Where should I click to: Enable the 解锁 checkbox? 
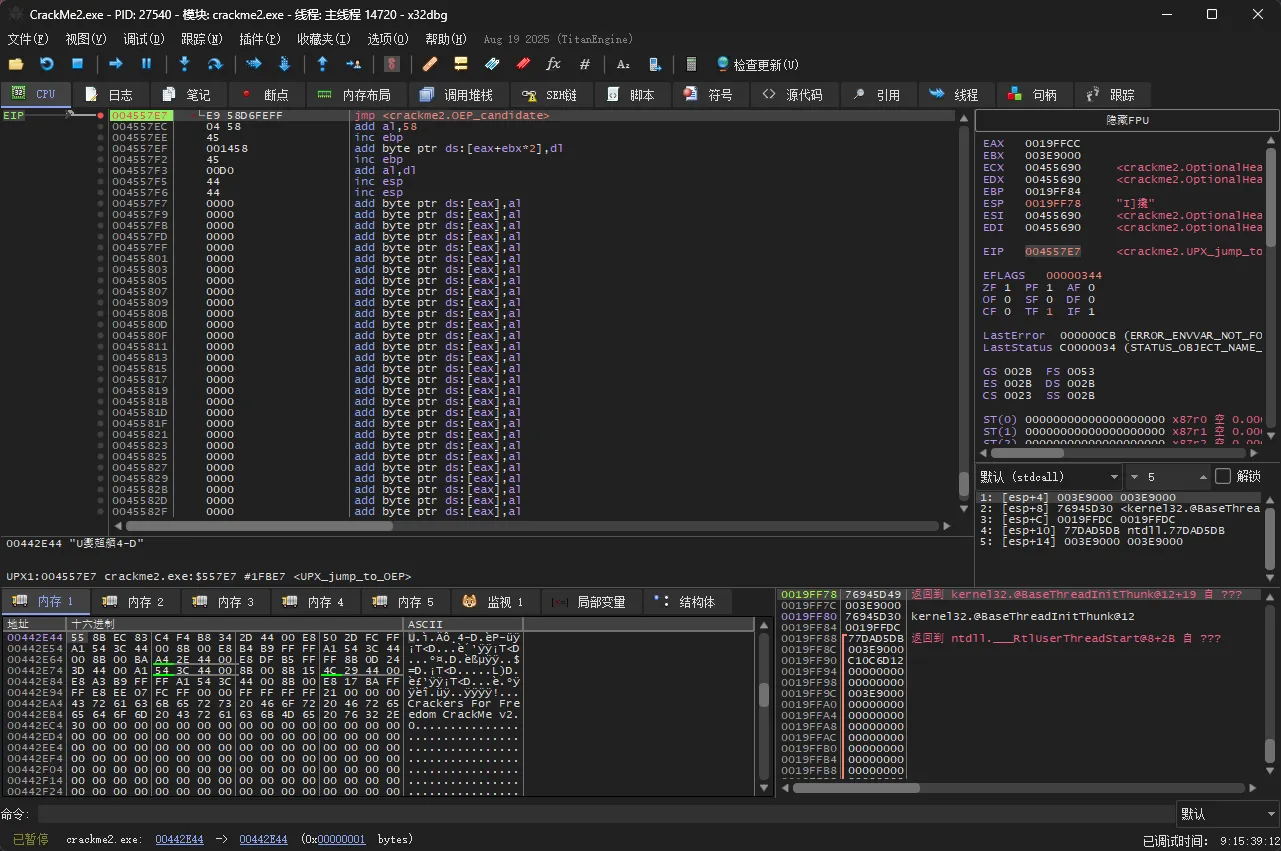1222,476
